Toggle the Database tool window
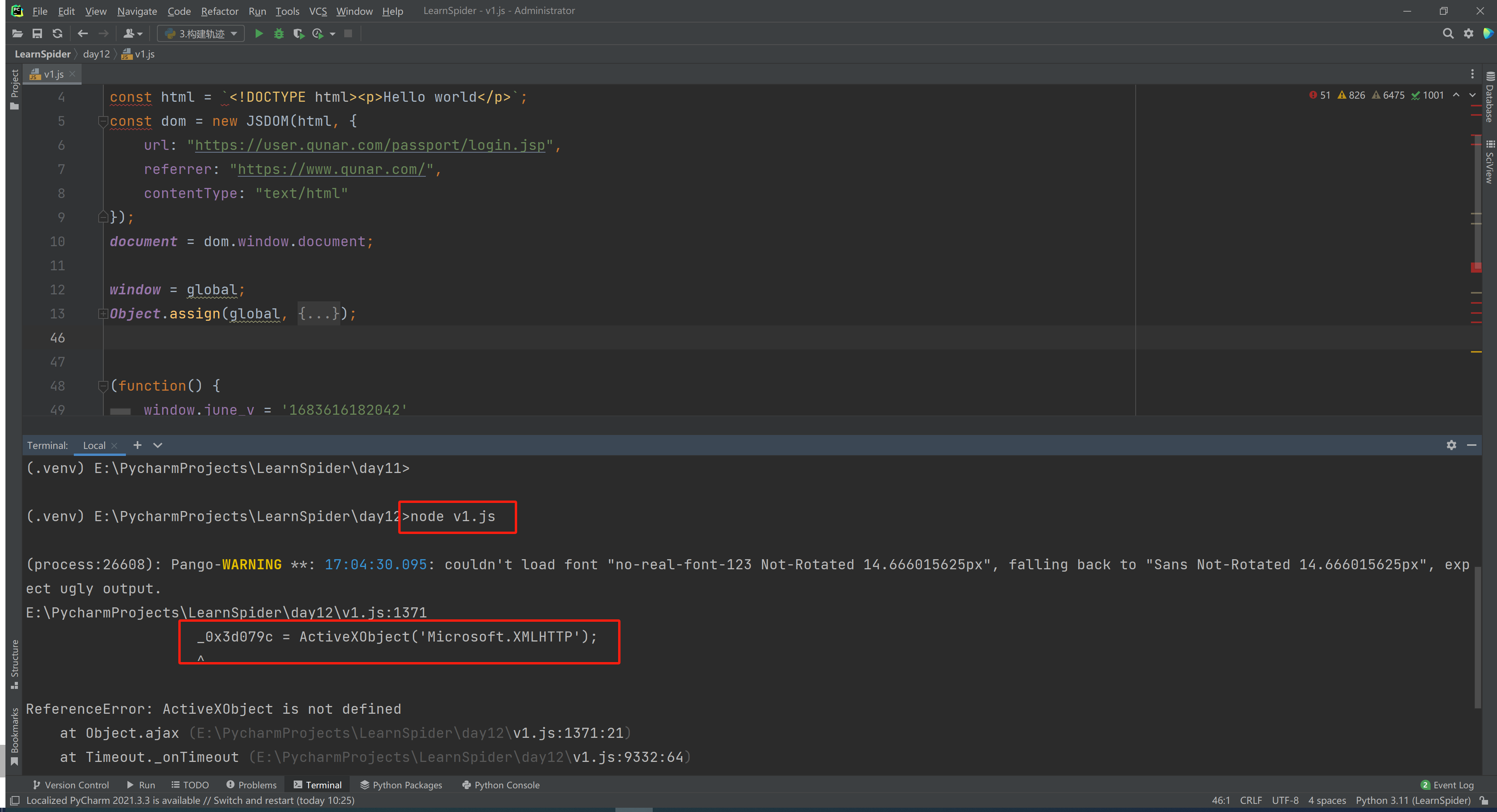The image size is (1497, 812). (x=1490, y=96)
